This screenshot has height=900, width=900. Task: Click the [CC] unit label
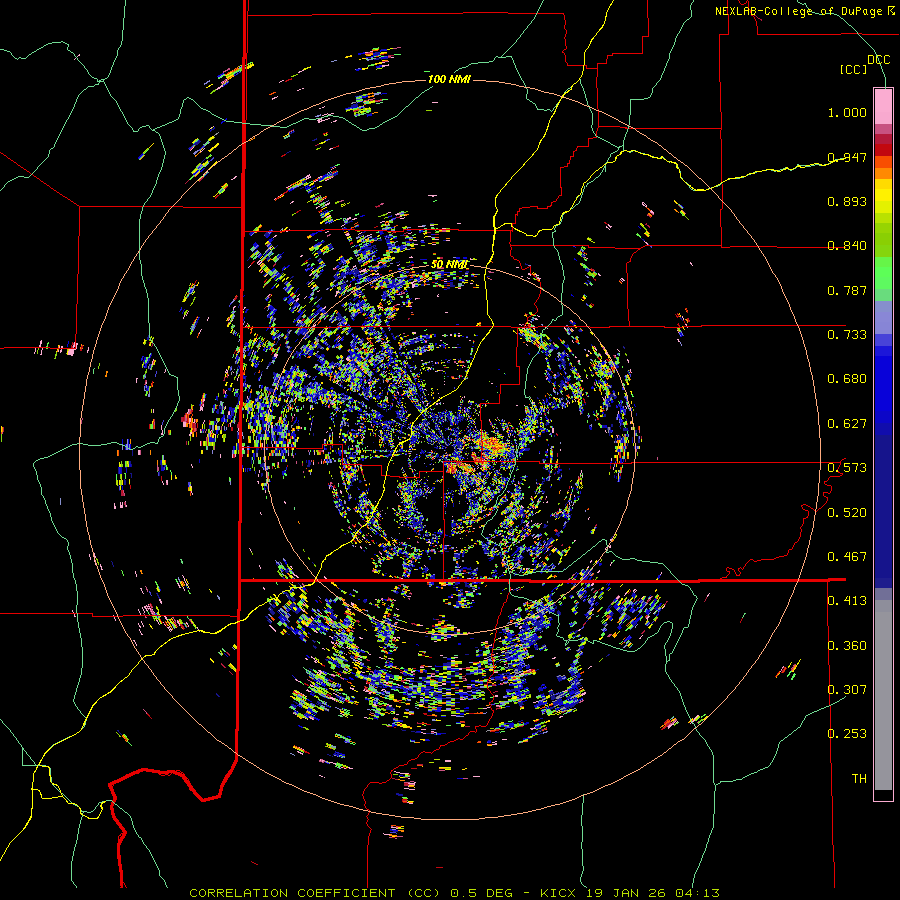(x=854, y=69)
